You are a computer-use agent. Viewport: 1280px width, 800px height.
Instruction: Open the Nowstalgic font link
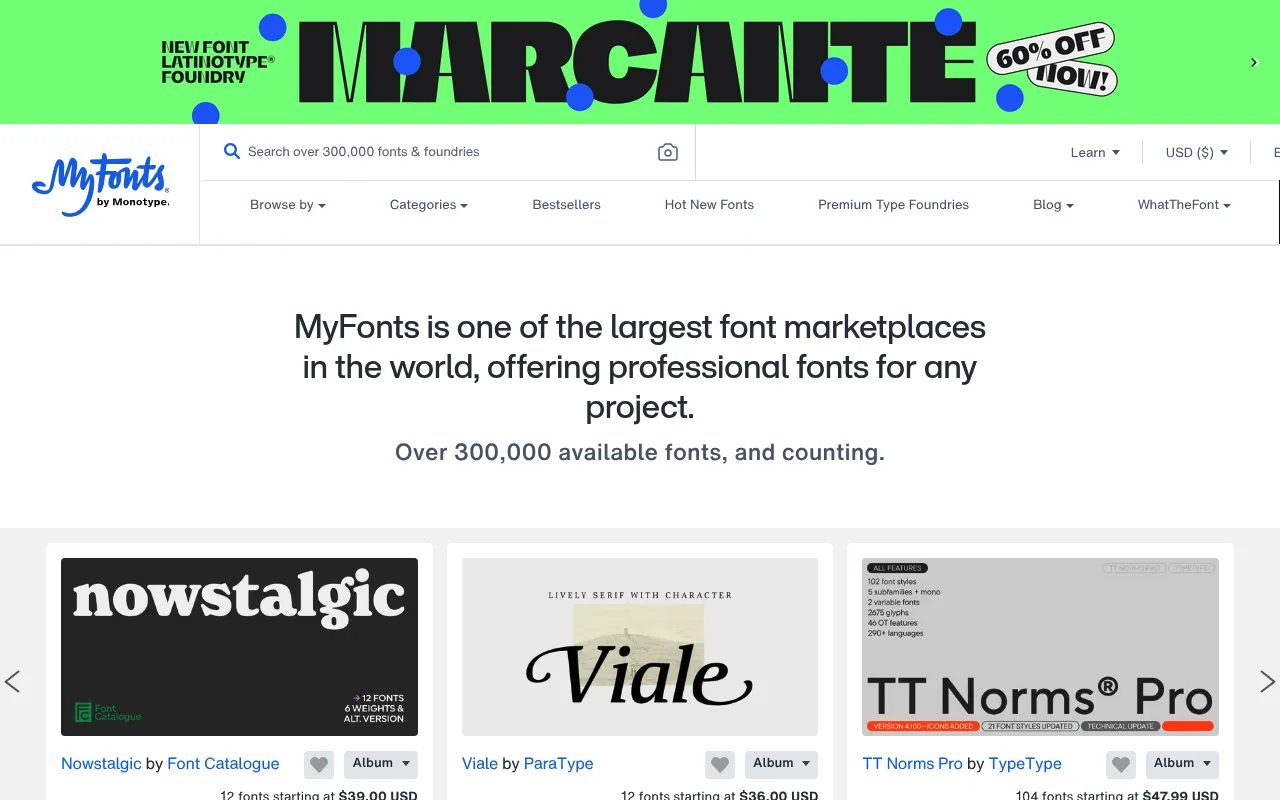[x=101, y=764]
